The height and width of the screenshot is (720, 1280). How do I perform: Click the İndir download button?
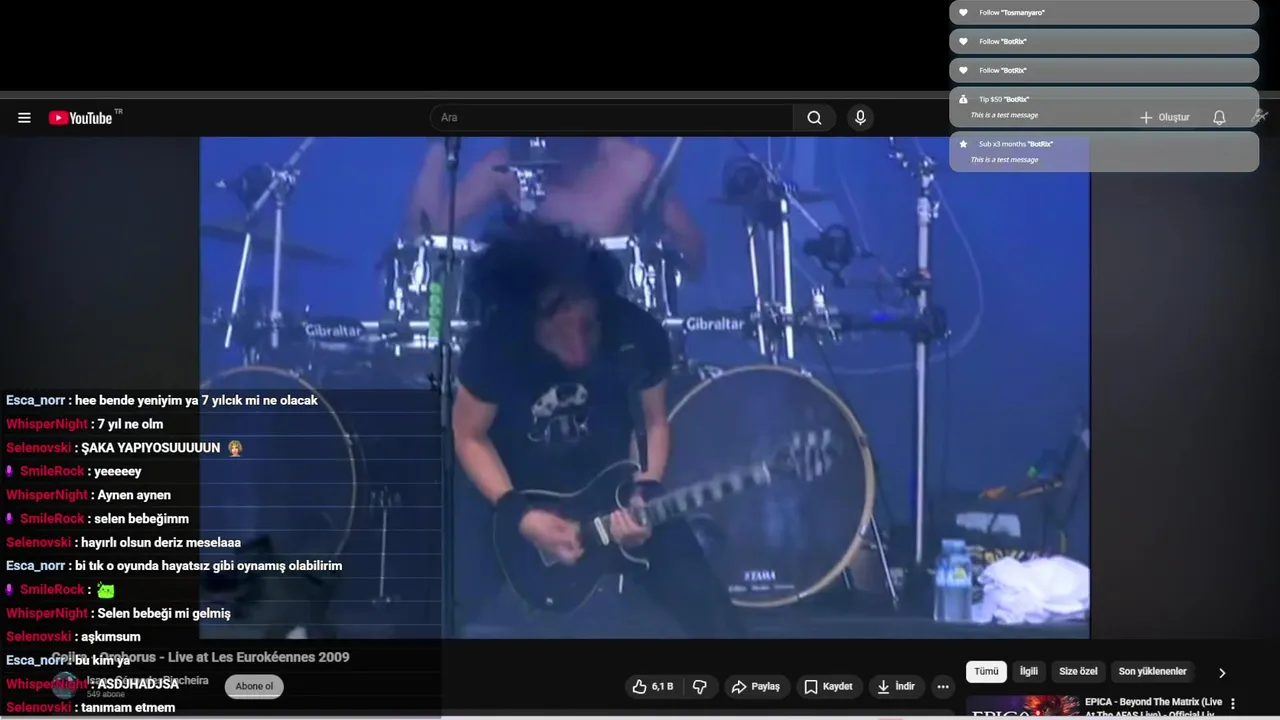(896, 687)
